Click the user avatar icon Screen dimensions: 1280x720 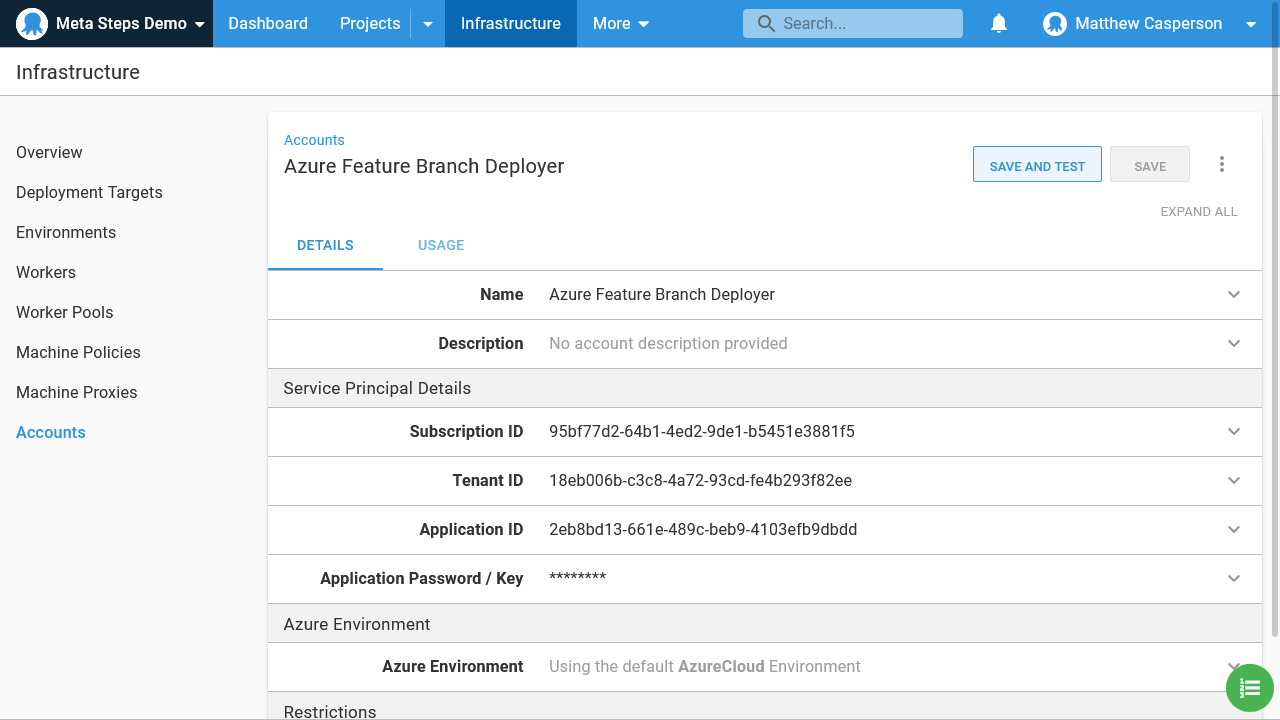tap(1054, 24)
